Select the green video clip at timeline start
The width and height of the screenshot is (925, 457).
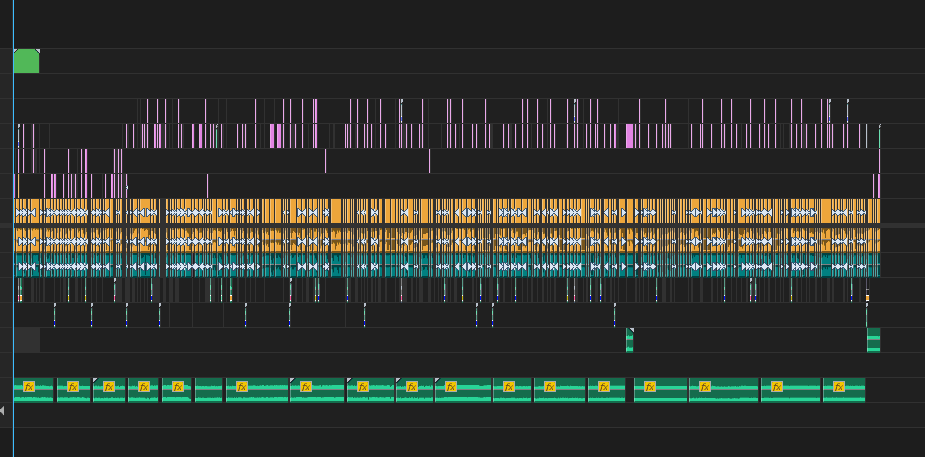coord(26,61)
